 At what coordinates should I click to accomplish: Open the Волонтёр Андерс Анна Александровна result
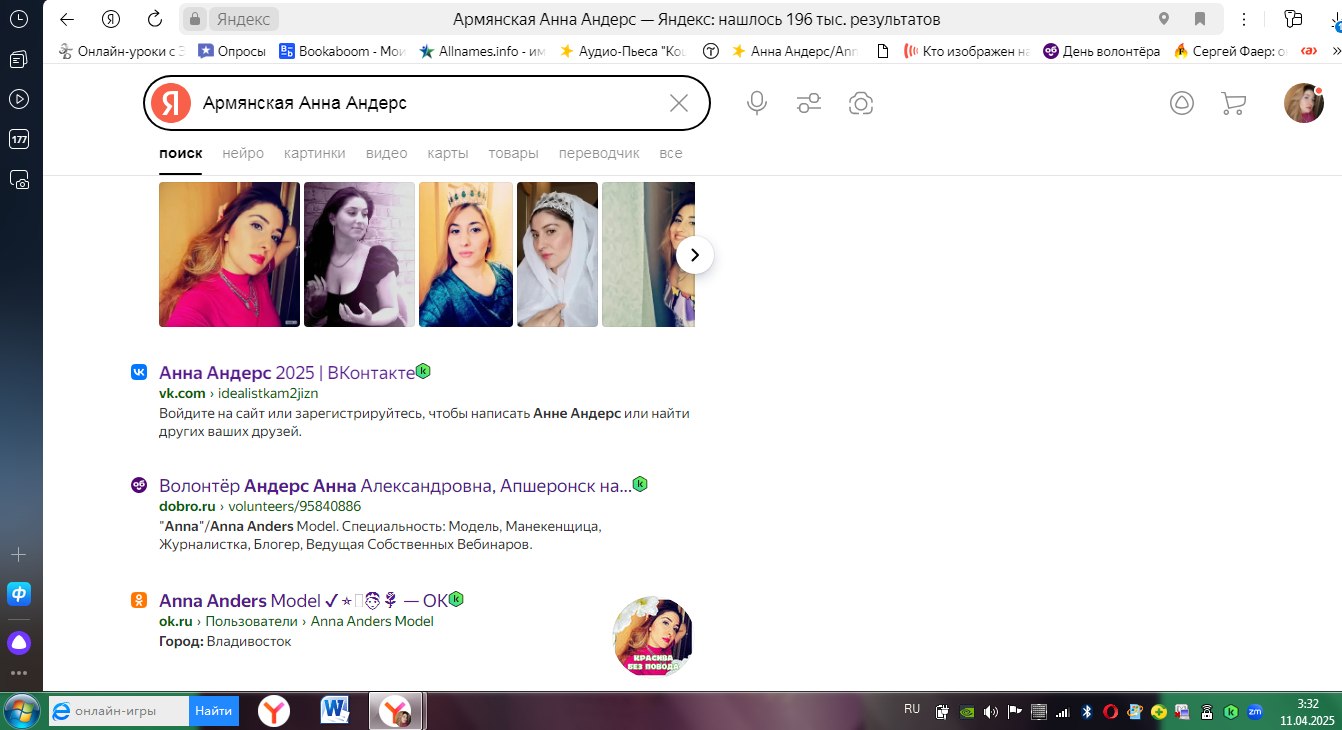(395, 485)
